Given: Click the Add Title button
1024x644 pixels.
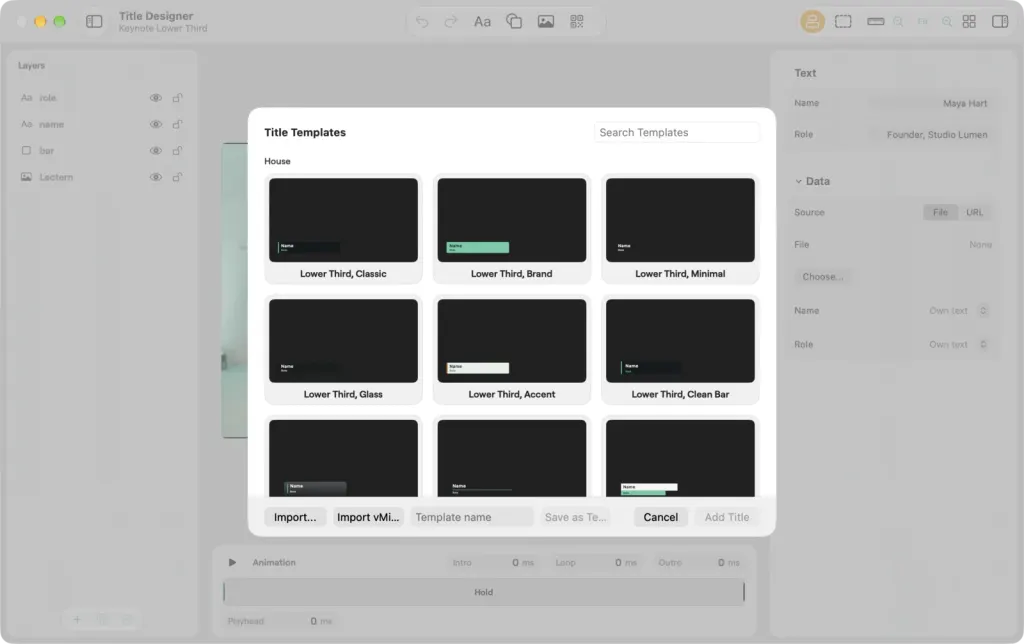Looking at the screenshot, I should [727, 517].
